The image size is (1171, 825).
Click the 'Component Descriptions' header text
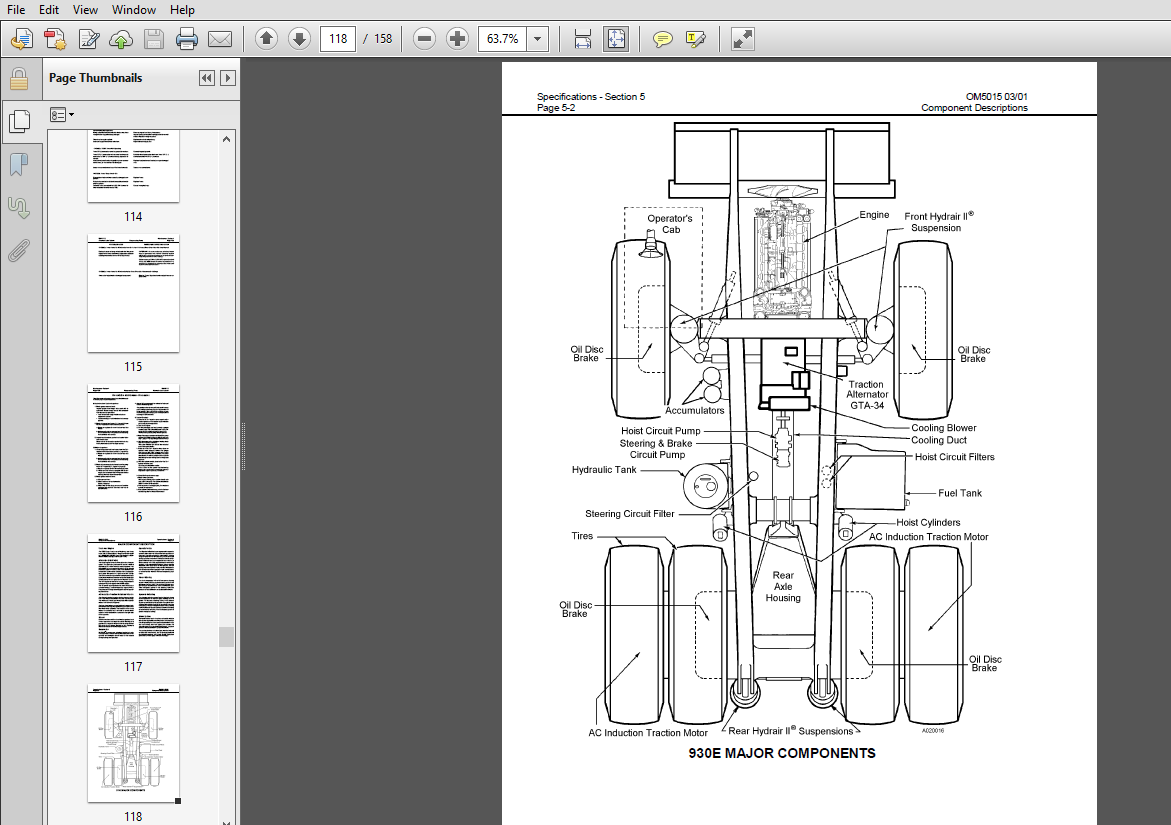[974, 108]
